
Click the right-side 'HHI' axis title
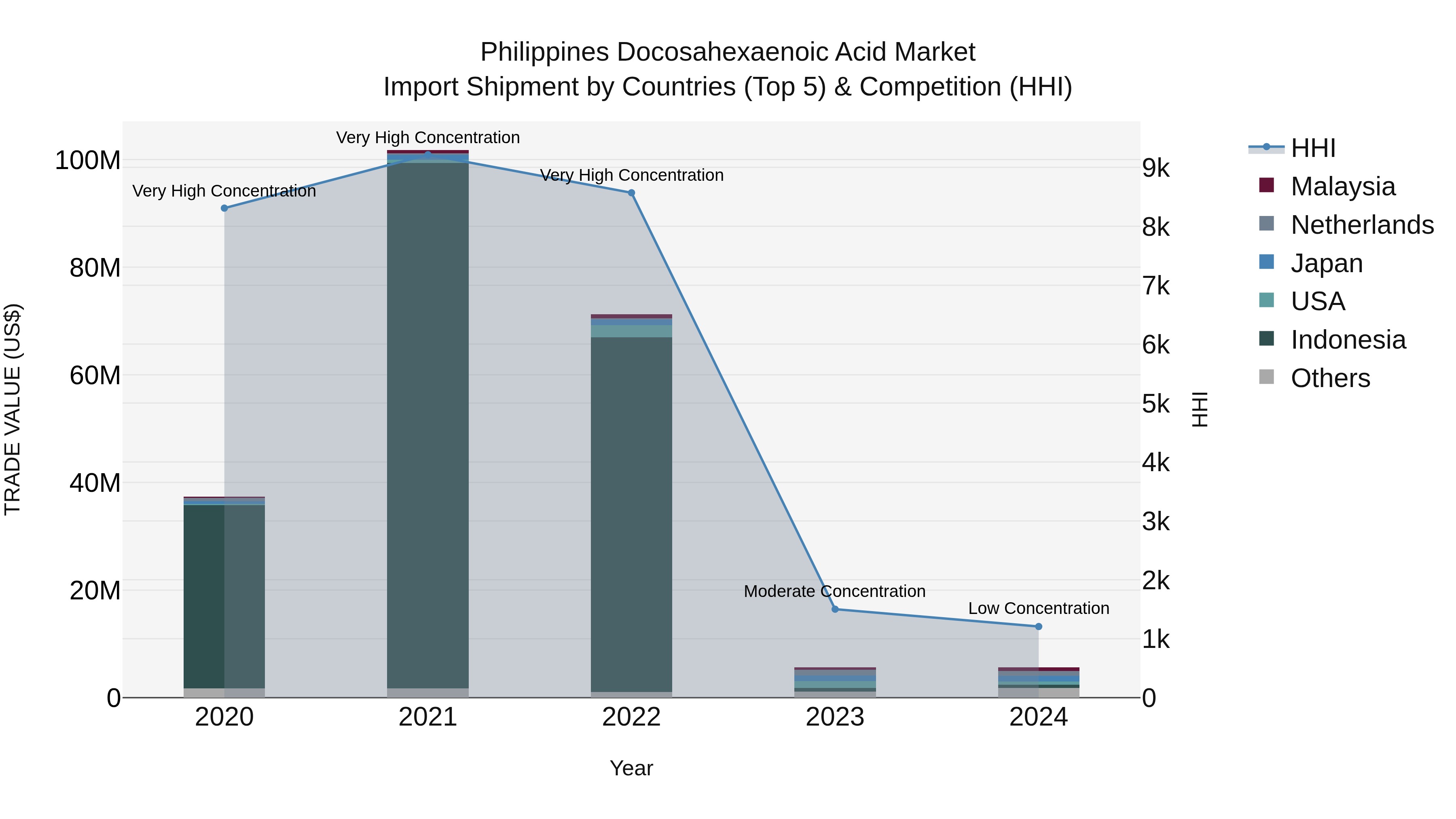(1200, 409)
